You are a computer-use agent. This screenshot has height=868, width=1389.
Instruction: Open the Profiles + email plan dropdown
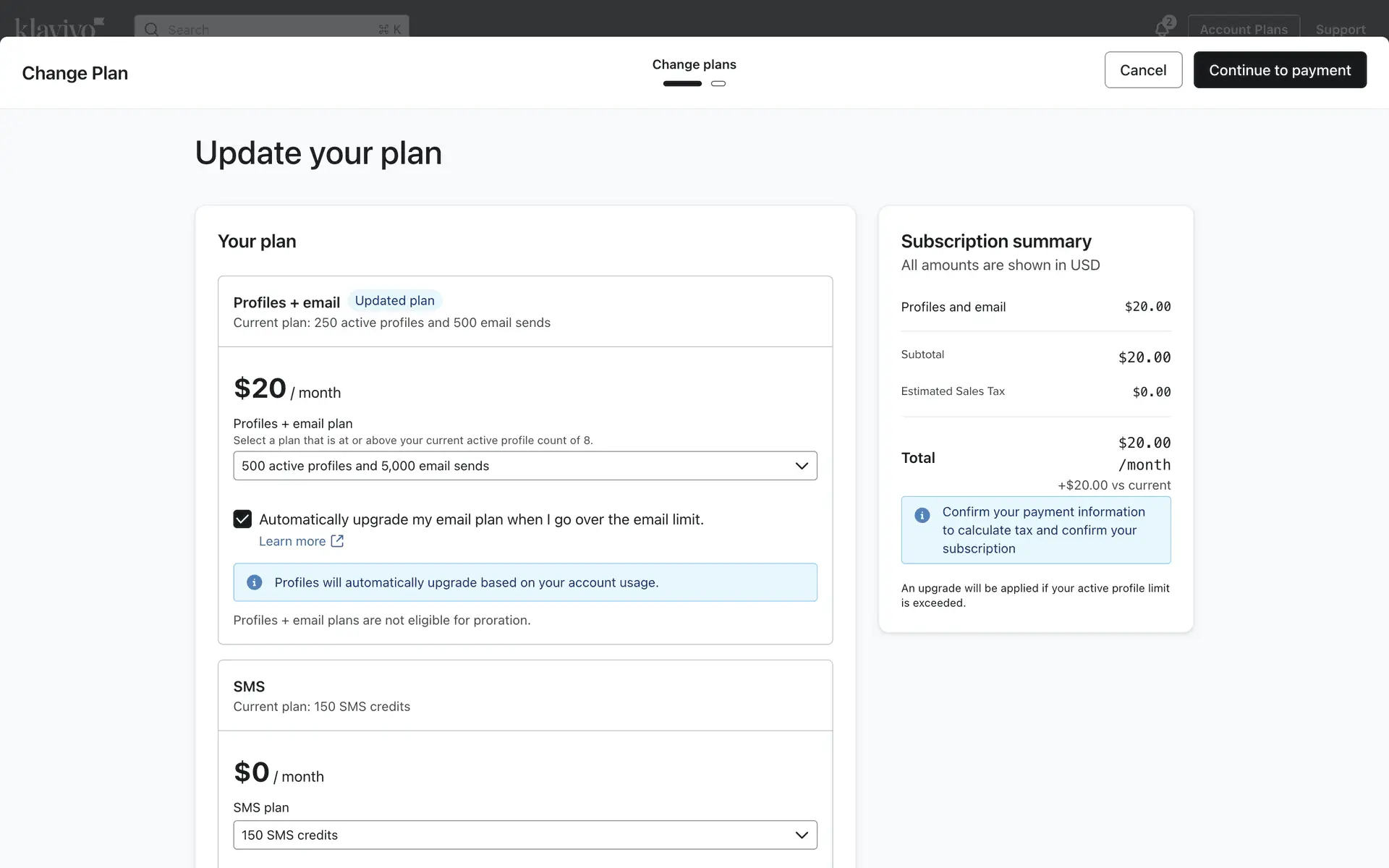524,466
